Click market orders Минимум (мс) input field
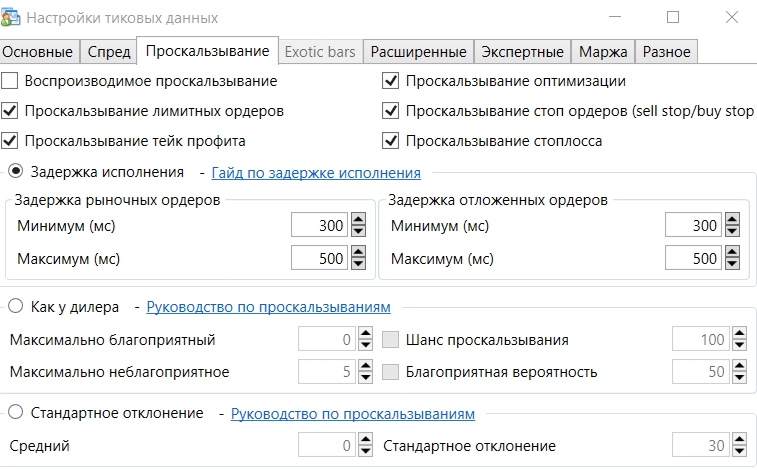The height and width of the screenshot is (470, 757). [320, 225]
